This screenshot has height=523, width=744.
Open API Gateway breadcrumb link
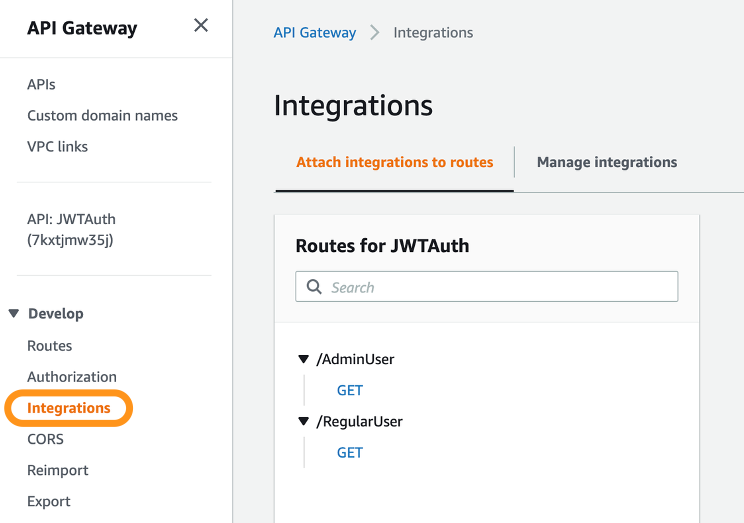pos(314,33)
